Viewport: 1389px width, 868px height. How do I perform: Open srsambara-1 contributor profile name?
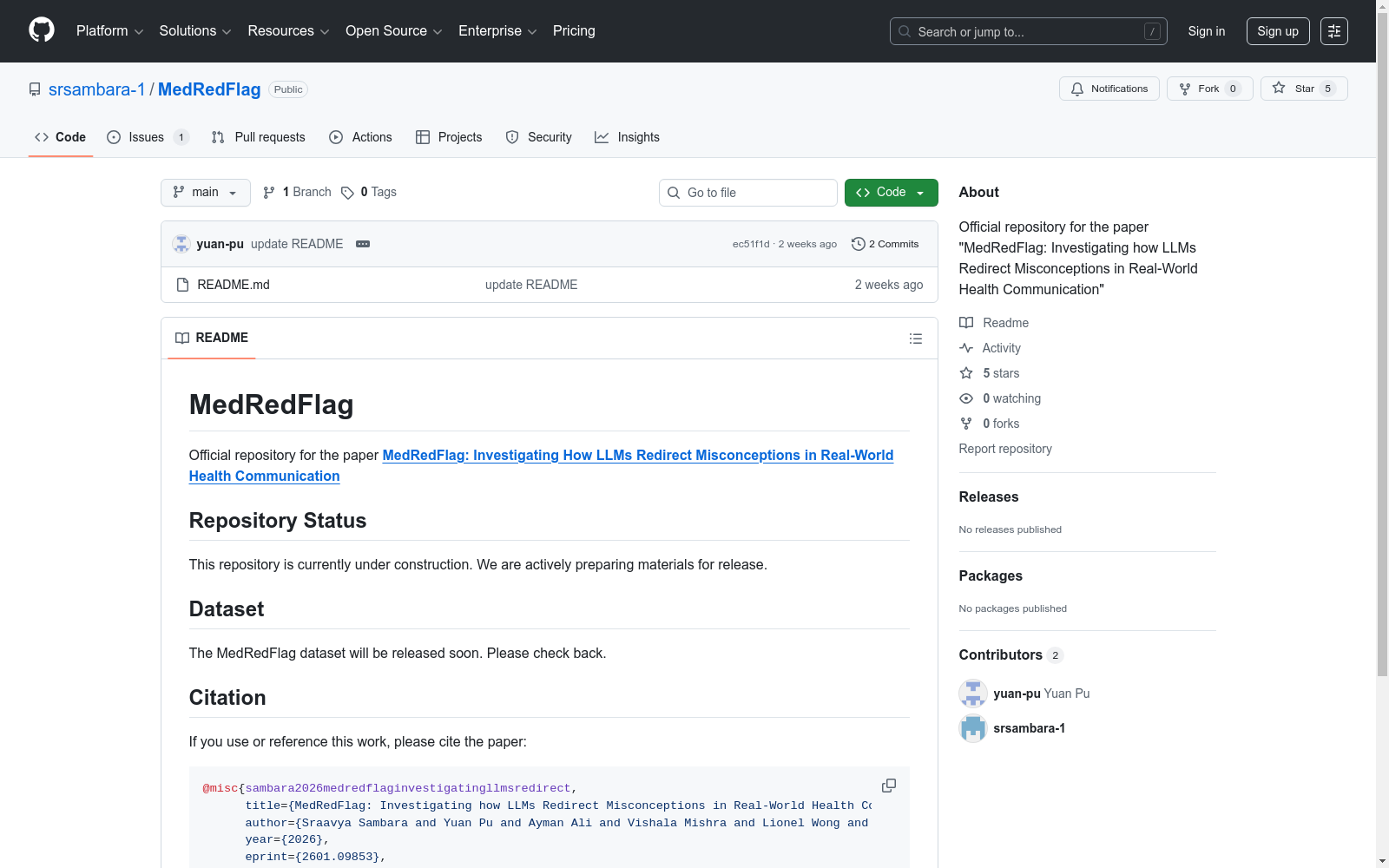coord(1030,728)
